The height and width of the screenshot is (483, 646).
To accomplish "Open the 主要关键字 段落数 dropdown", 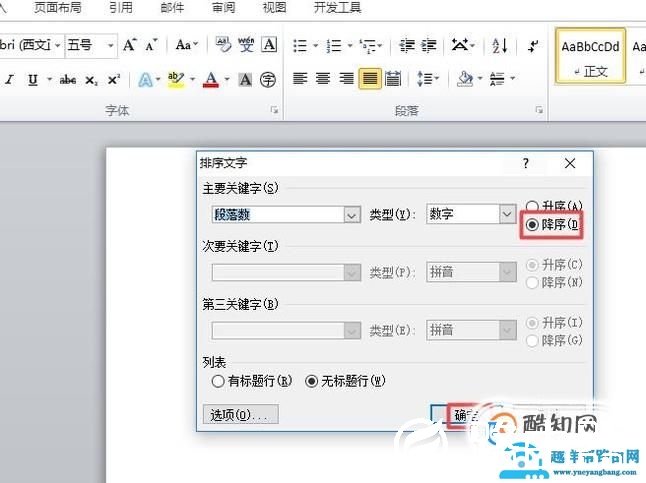I will coord(352,215).
